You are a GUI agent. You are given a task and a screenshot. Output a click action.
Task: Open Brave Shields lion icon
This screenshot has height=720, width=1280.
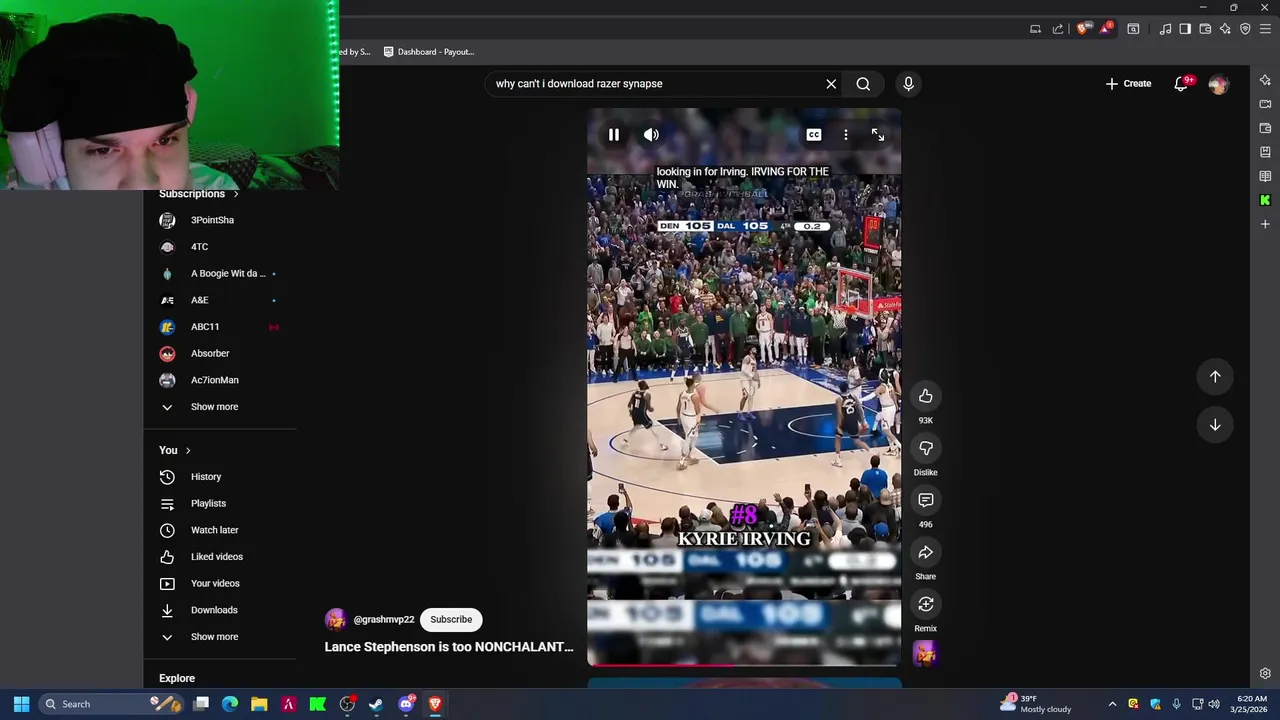(x=1082, y=29)
